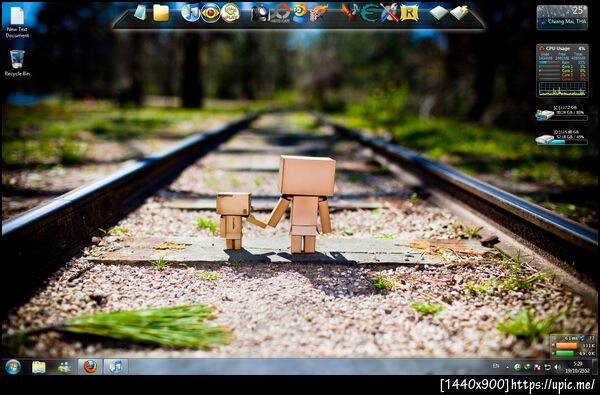
Task: Open the yellow folder dock icon
Action: click(x=161, y=13)
